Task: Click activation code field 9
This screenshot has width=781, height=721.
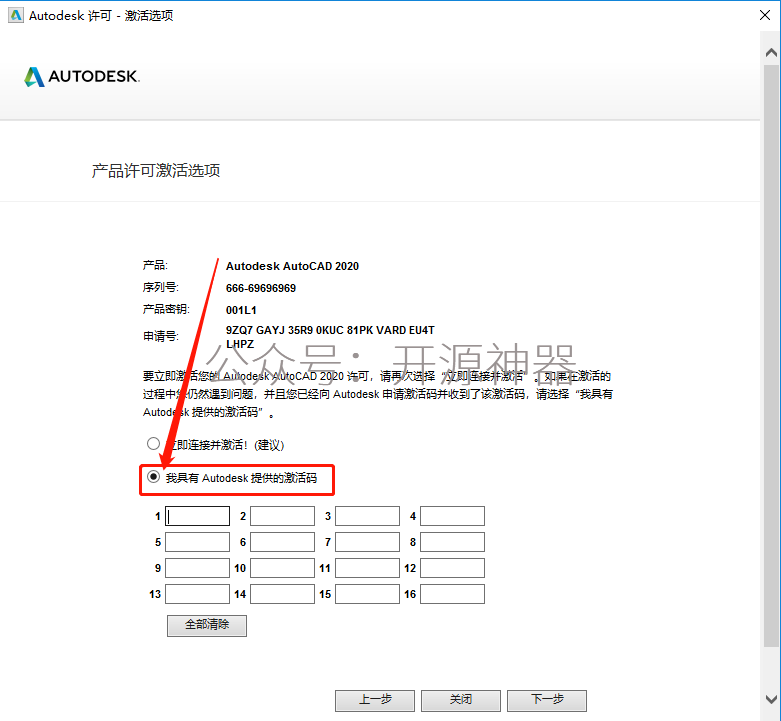Action: (x=198, y=568)
